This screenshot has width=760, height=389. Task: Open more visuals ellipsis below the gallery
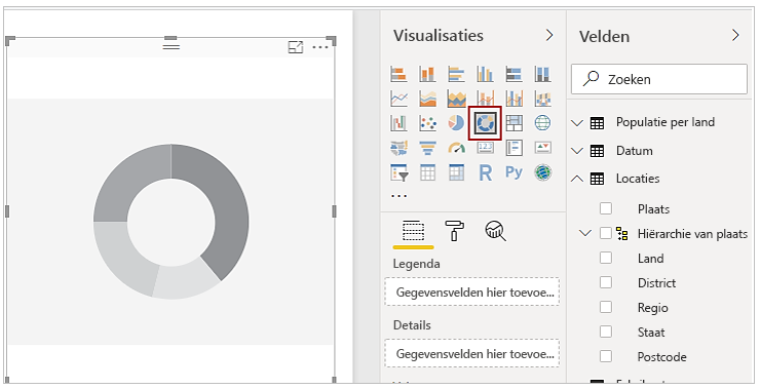[x=399, y=196]
